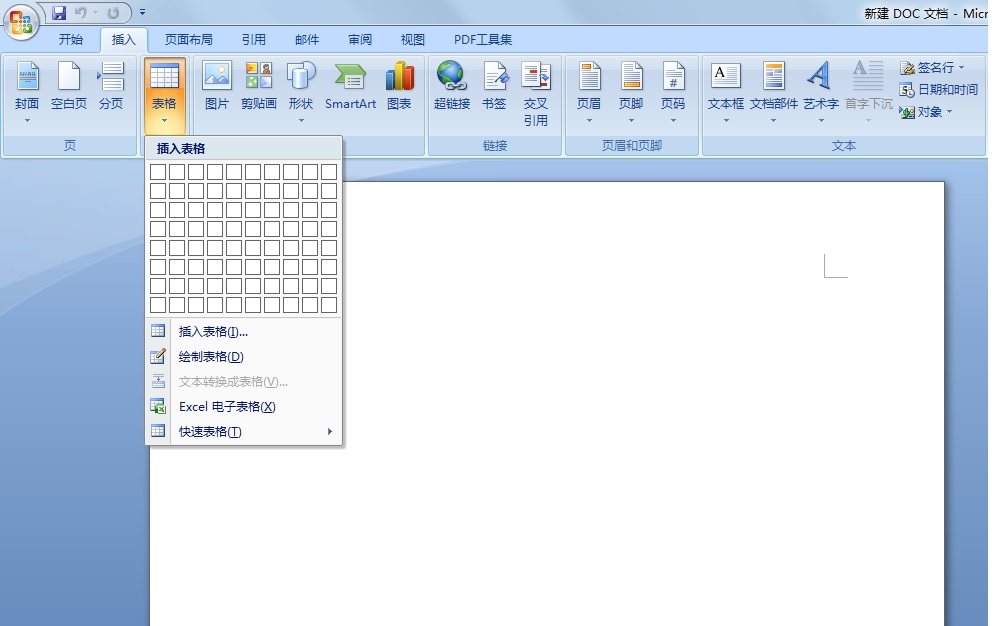Open the 页眉 header dropdown

(589, 91)
